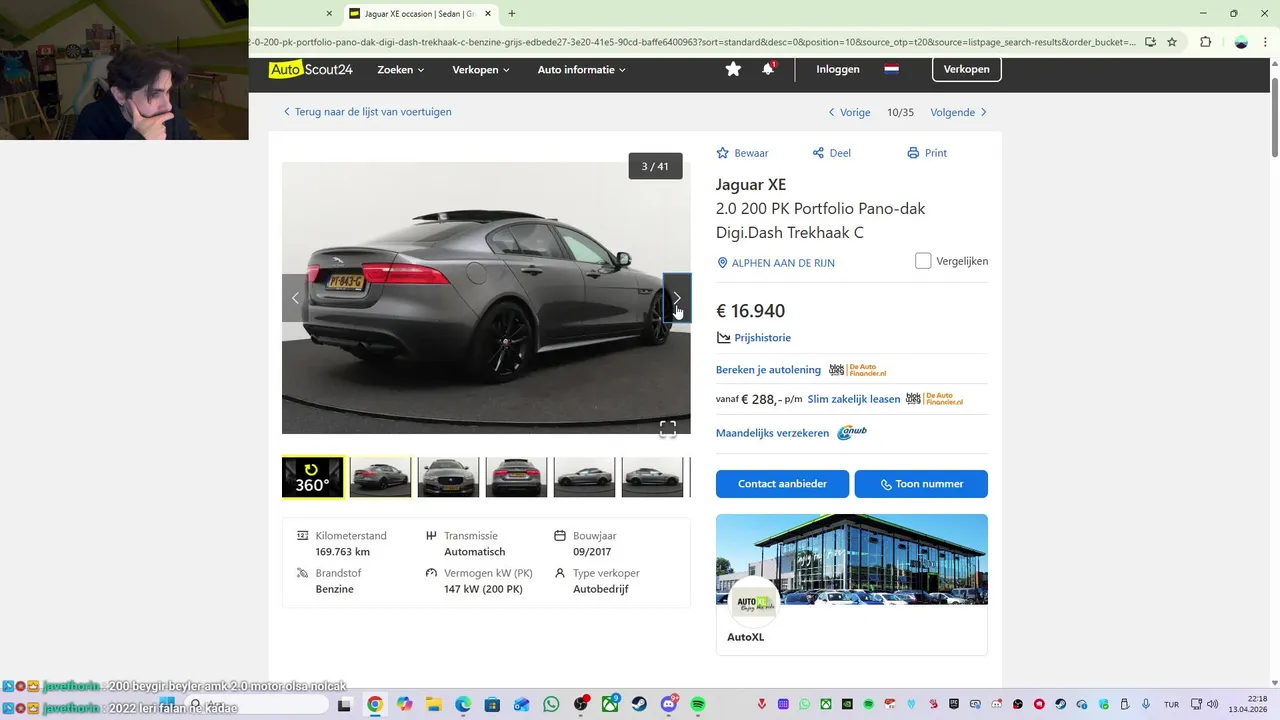Image resolution: width=1280 pixels, height=720 pixels.
Task: Open Slim zakelijk leasen link
Action: [x=854, y=399]
